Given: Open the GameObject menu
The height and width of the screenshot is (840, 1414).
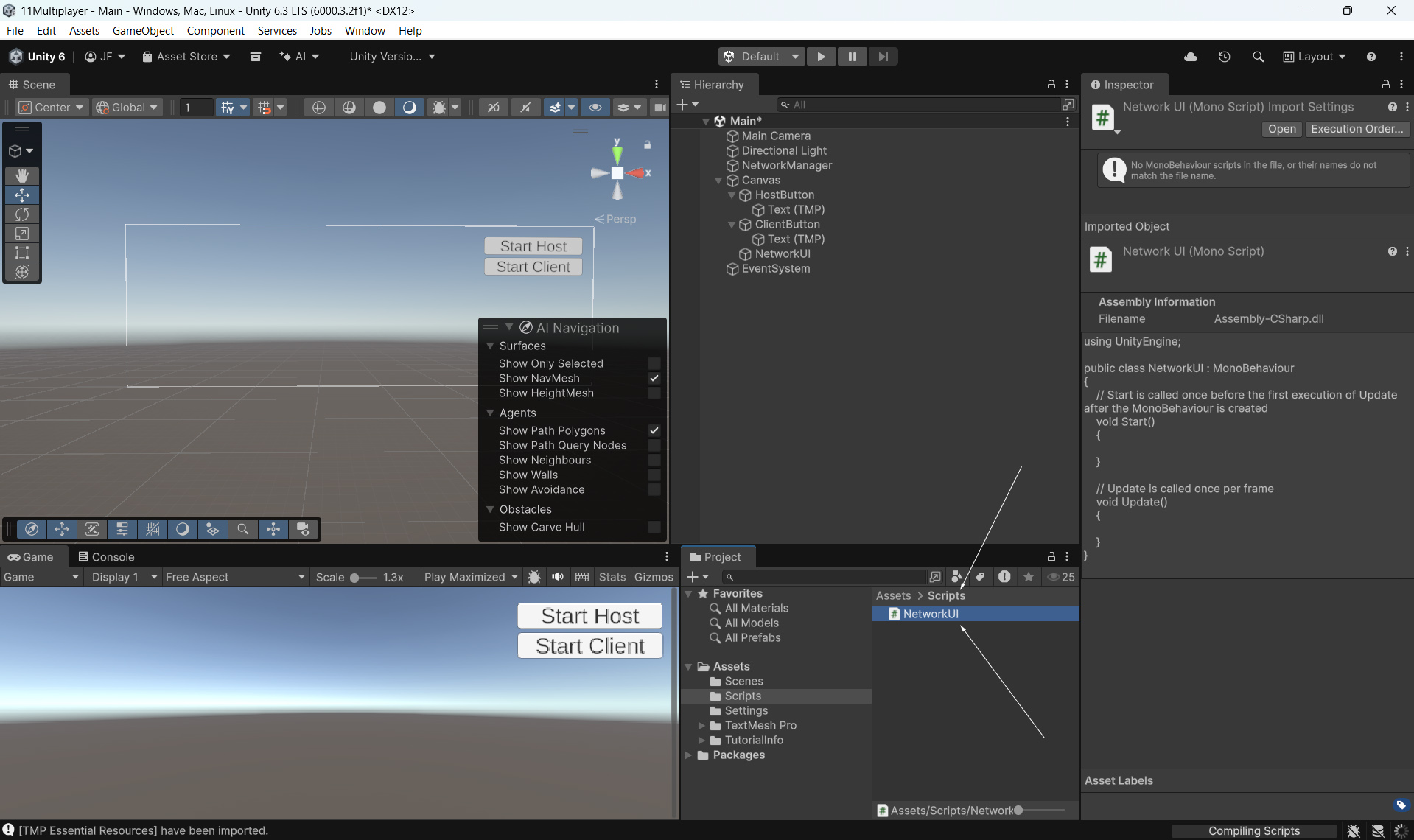Looking at the screenshot, I should (x=143, y=30).
